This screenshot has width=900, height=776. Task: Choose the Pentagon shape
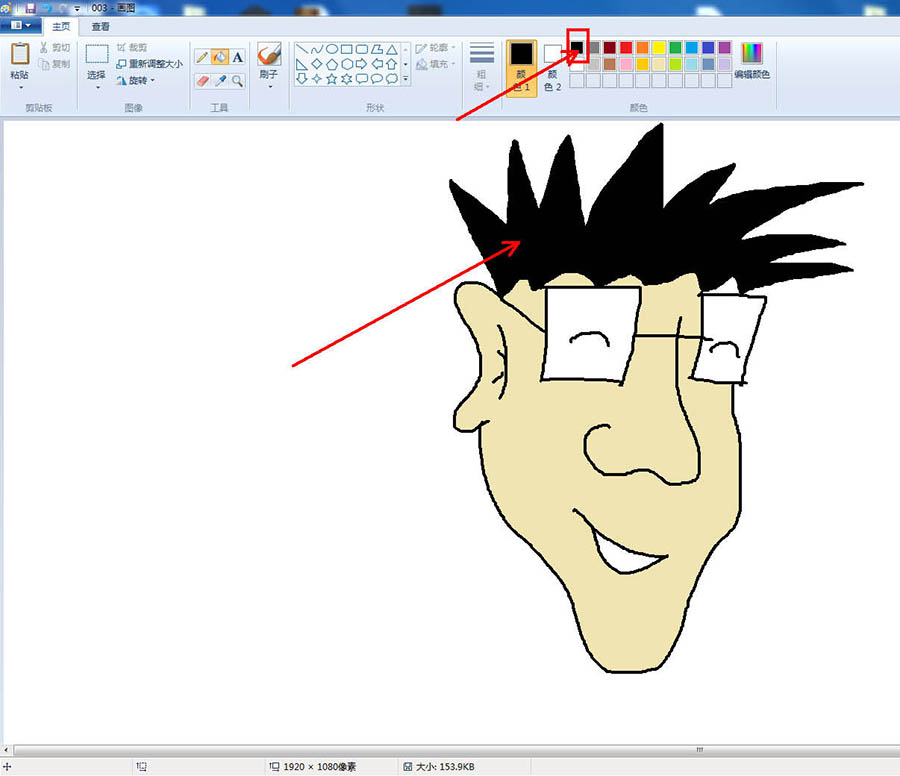(332, 64)
